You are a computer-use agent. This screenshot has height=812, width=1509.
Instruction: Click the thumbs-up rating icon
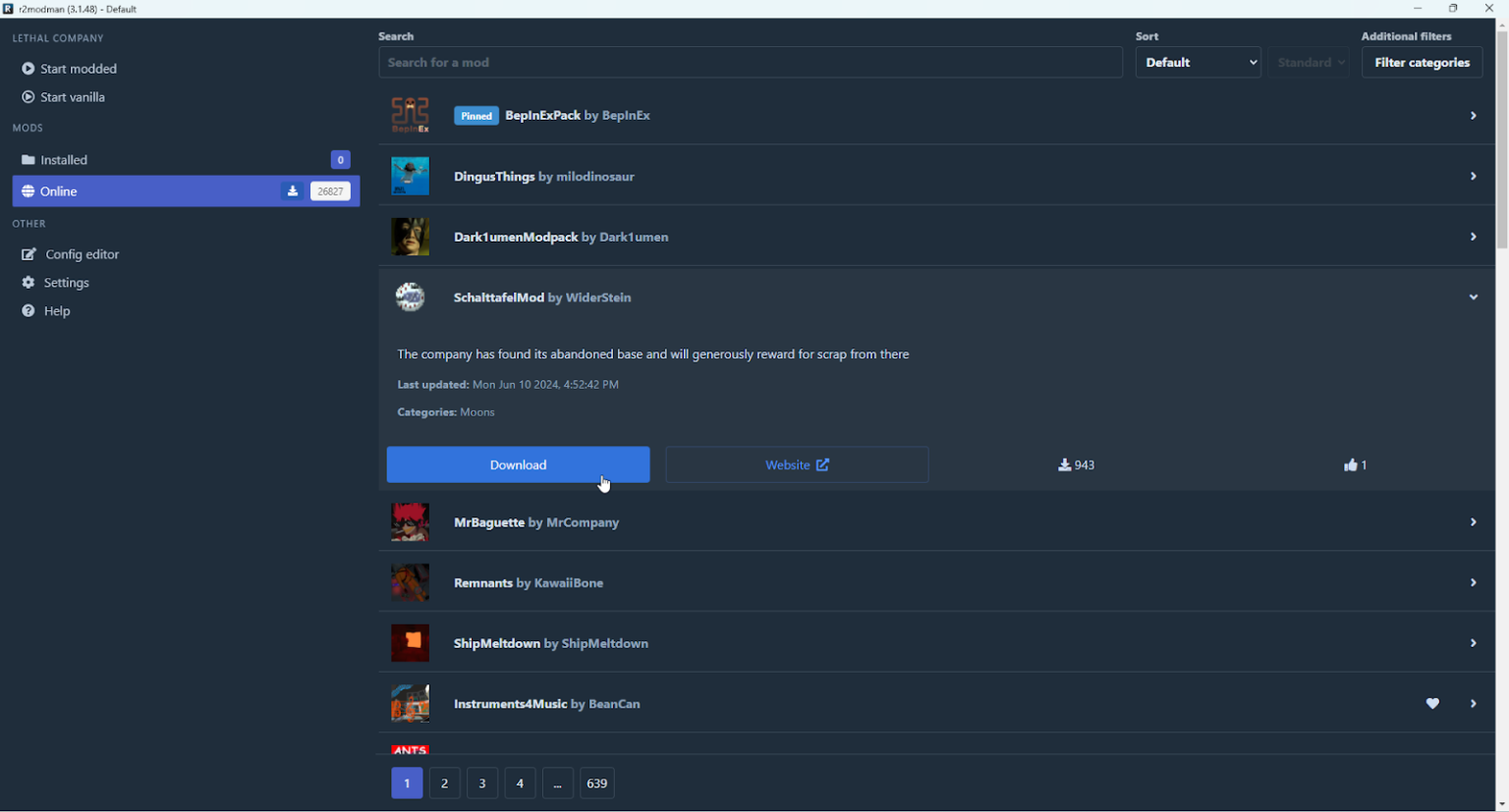click(x=1351, y=465)
